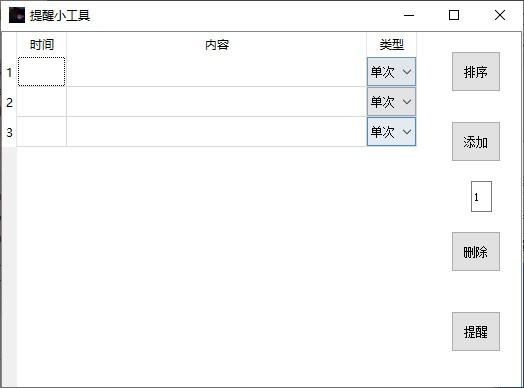Click the 时间 column header
Screen dimensions: 524x388
[x=41, y=44]
